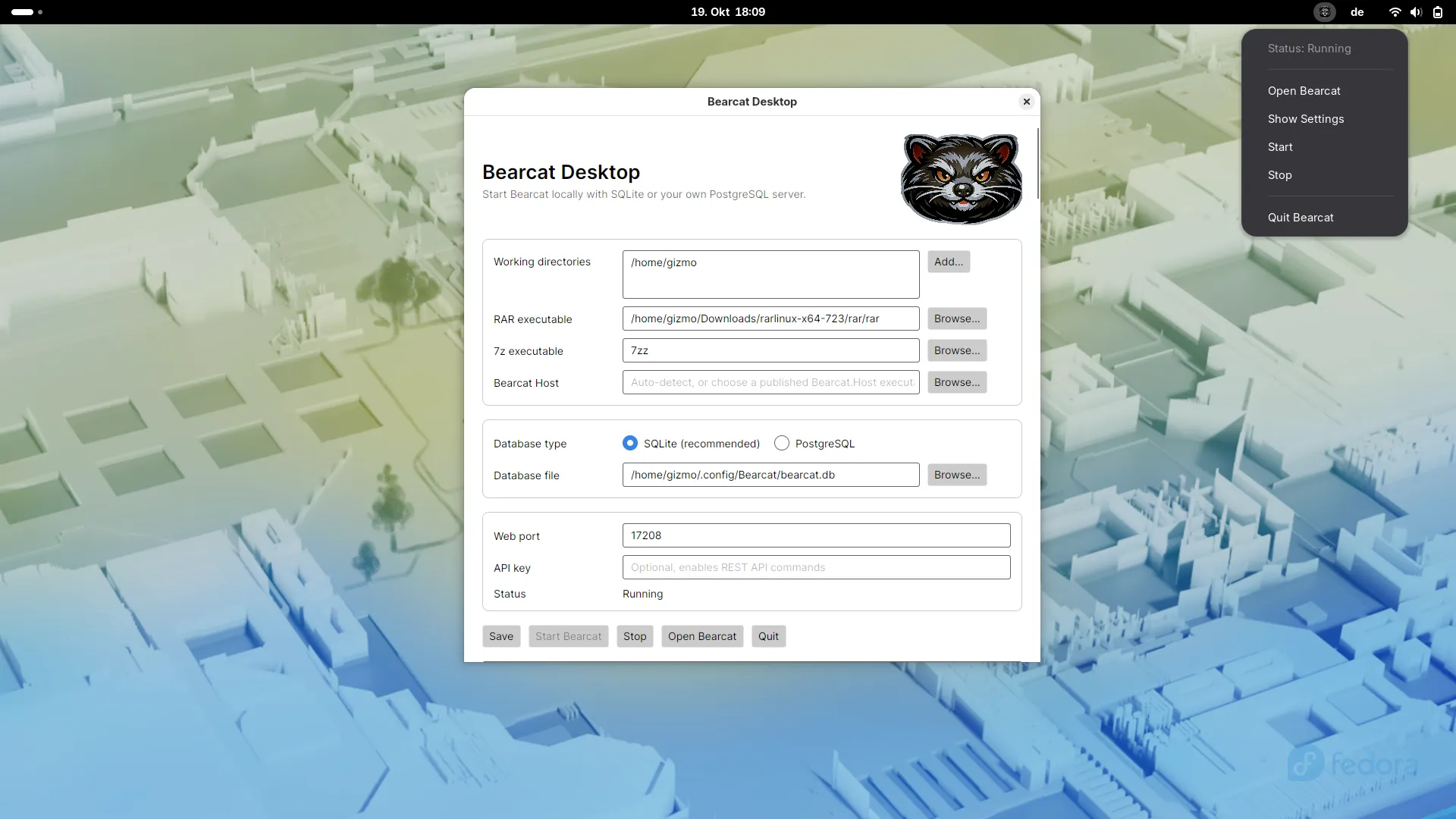Click the SQLite/PostgreSQL subtitle text
This screenshot has width=1456, height=819.
point(644,194)
